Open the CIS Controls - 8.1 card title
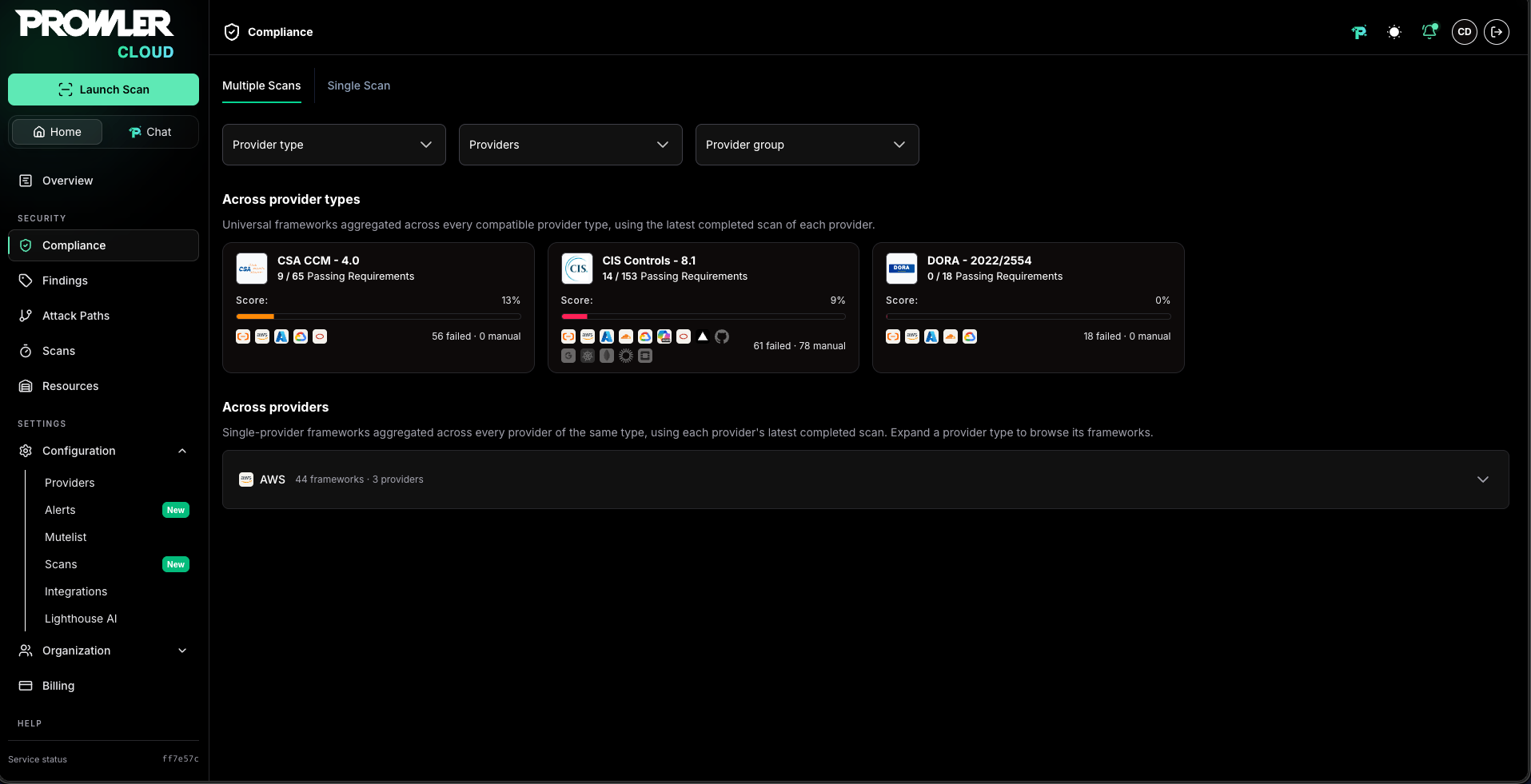The width and height of the screenshot is (1531, 784). click(649, 261)
